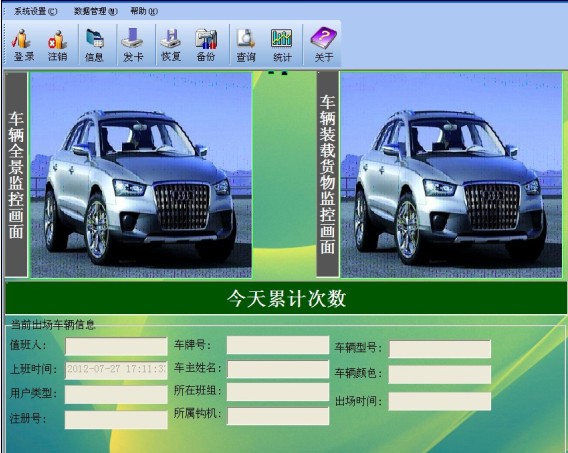This screenshot has height=453, width=568.
Task: Click the 恢复 restore icon
Action: click(x=171, y=45)
